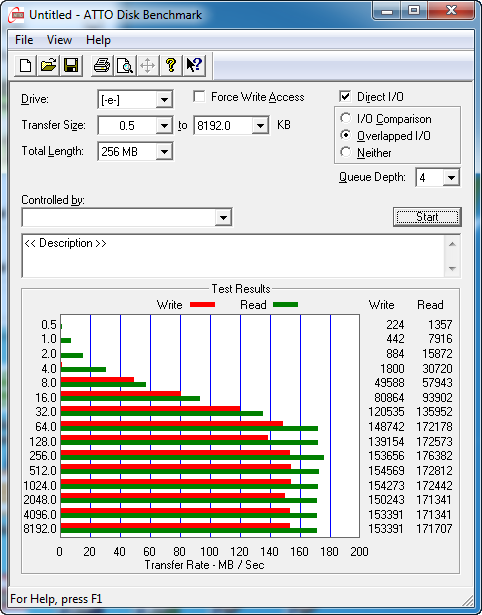The width and height of the screenshot is (482, 615).
Task: Enable Force Write Access checkbox
Action: [x=199, y=96]
